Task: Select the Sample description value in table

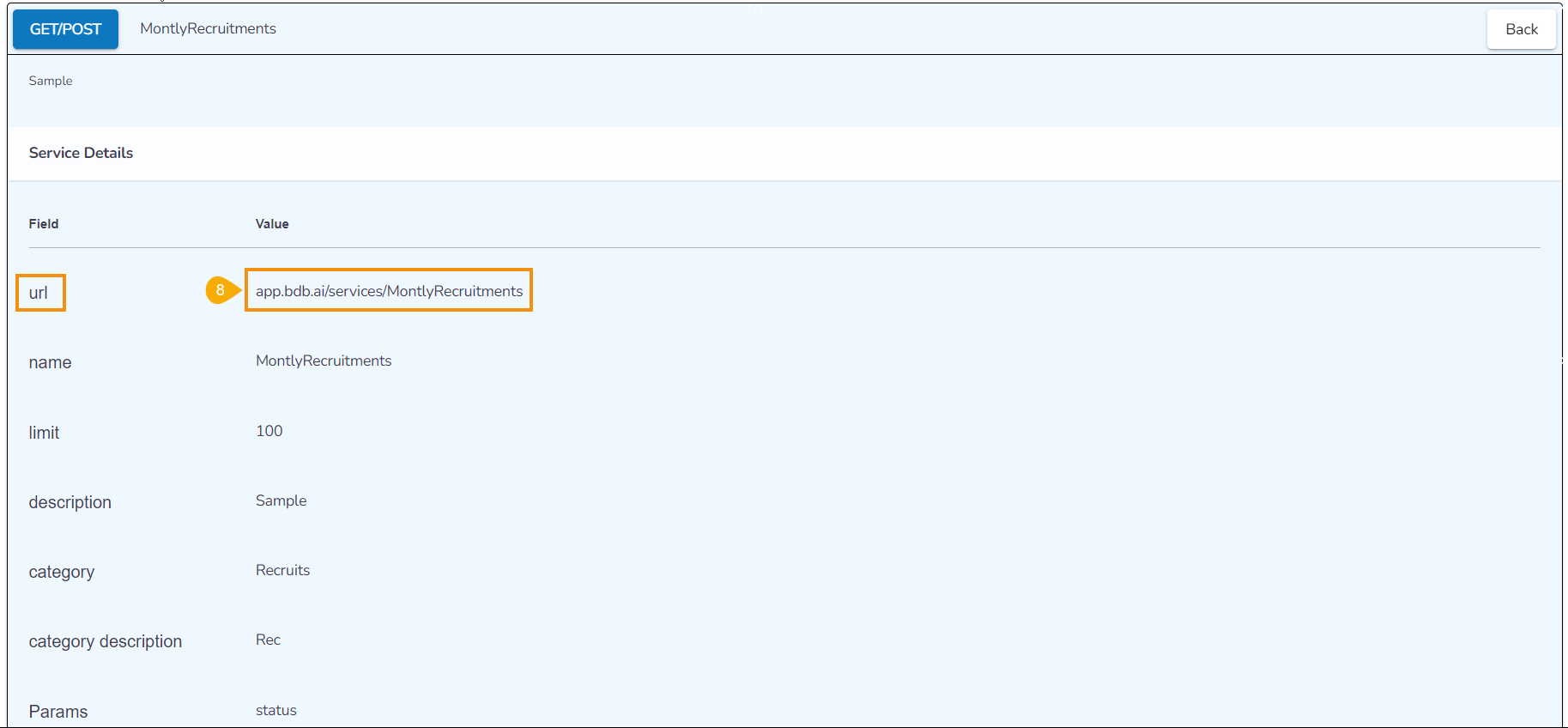Action: [x=281, y=500]
